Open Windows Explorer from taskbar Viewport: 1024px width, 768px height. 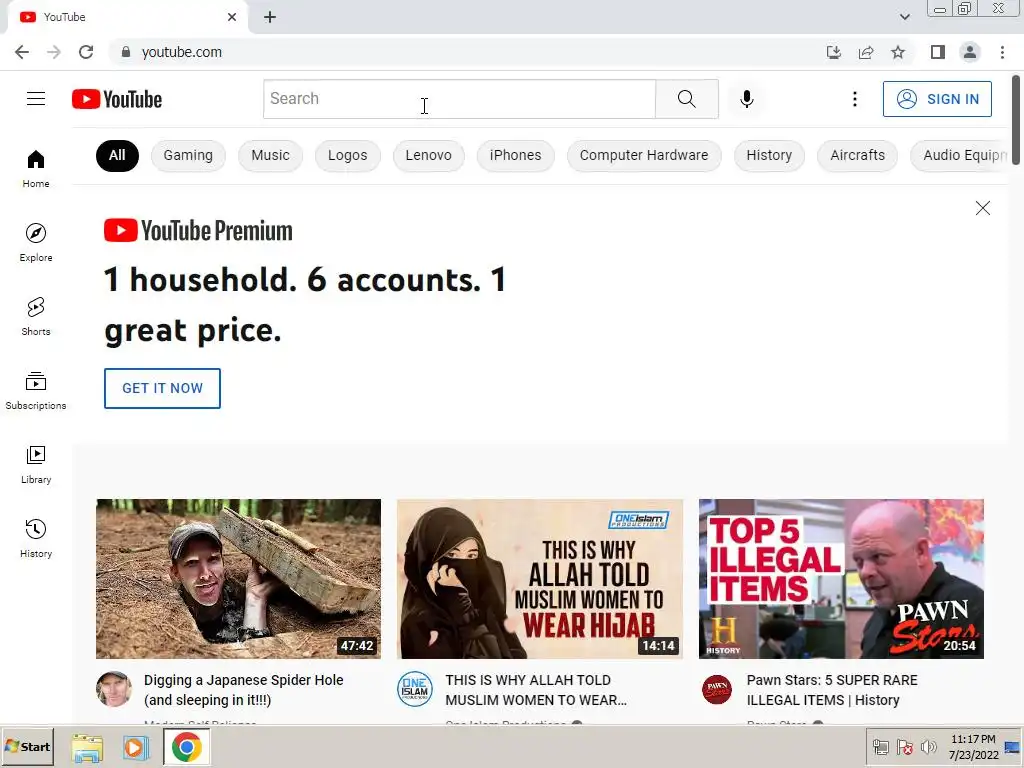(87, 747)
